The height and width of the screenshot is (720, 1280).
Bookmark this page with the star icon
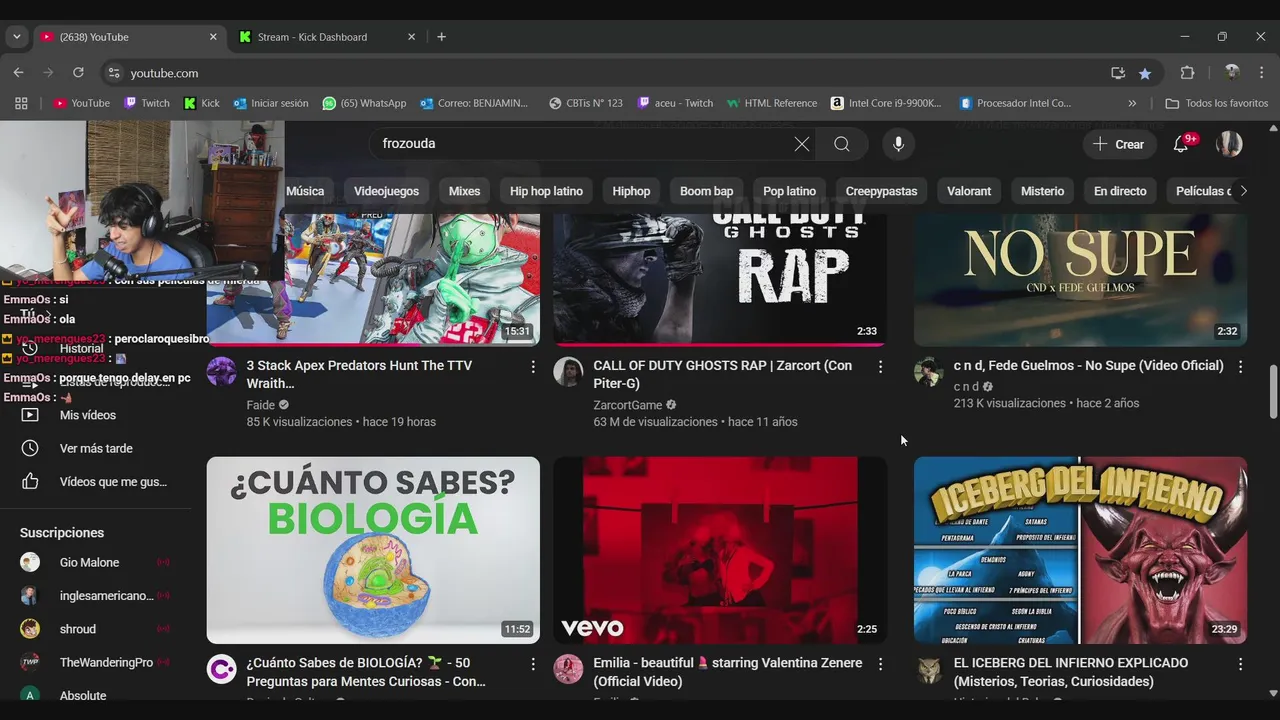point(1145,73)
